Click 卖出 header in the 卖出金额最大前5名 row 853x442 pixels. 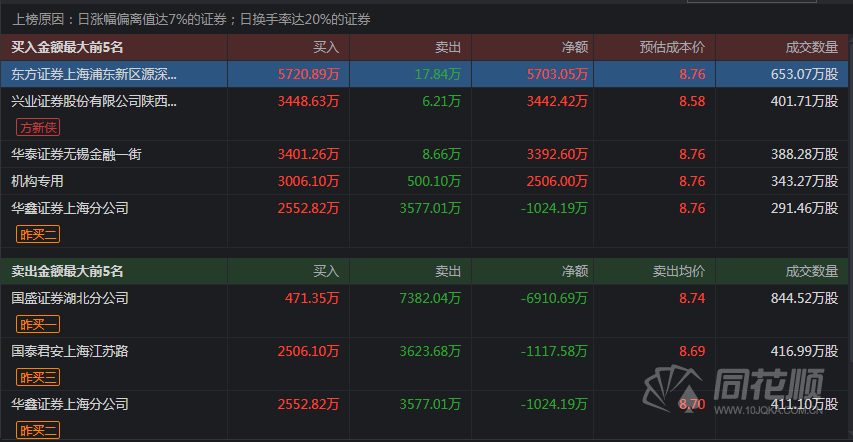[448, 271]
